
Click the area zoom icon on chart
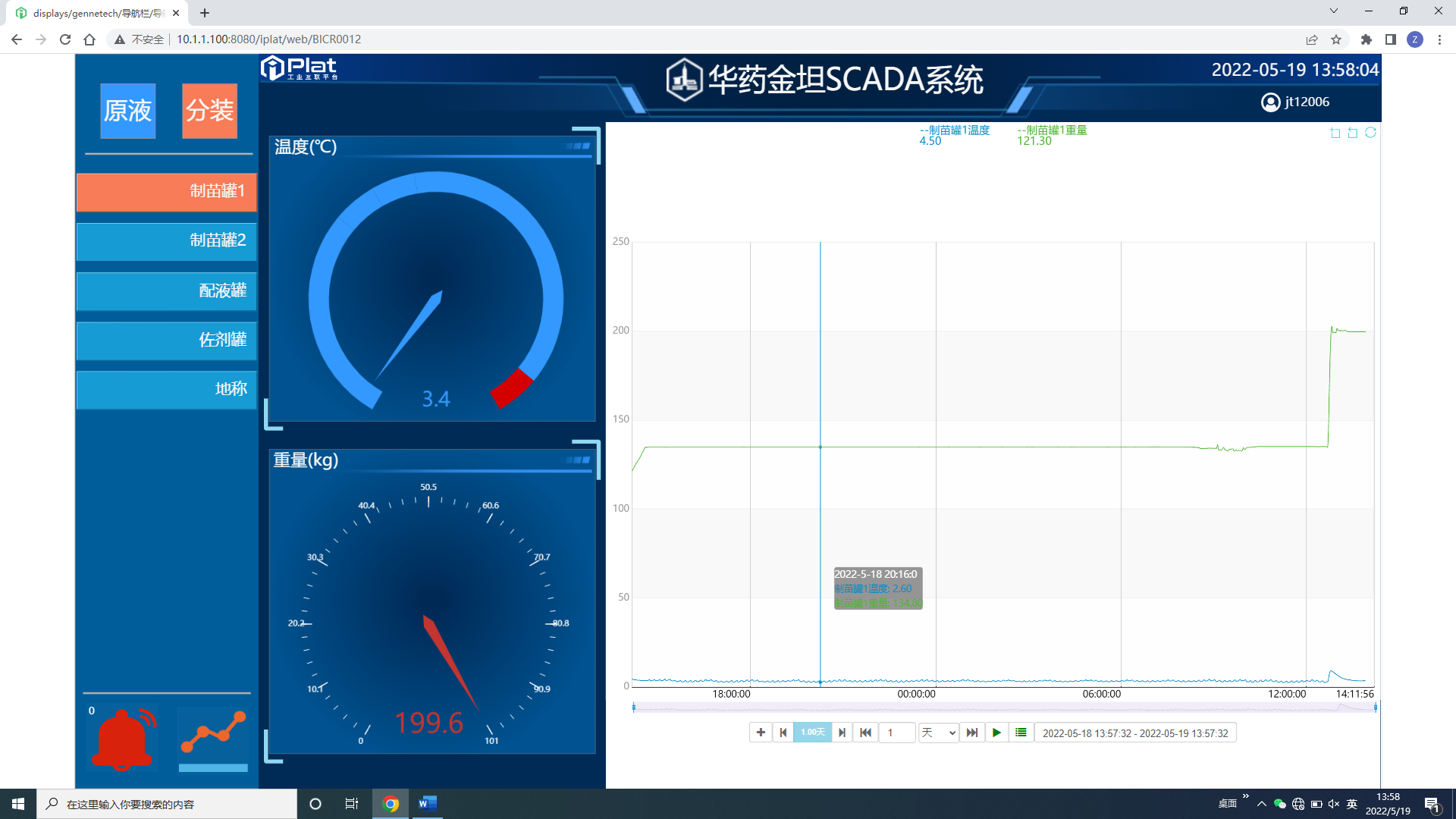click(x=1335, y=133)
